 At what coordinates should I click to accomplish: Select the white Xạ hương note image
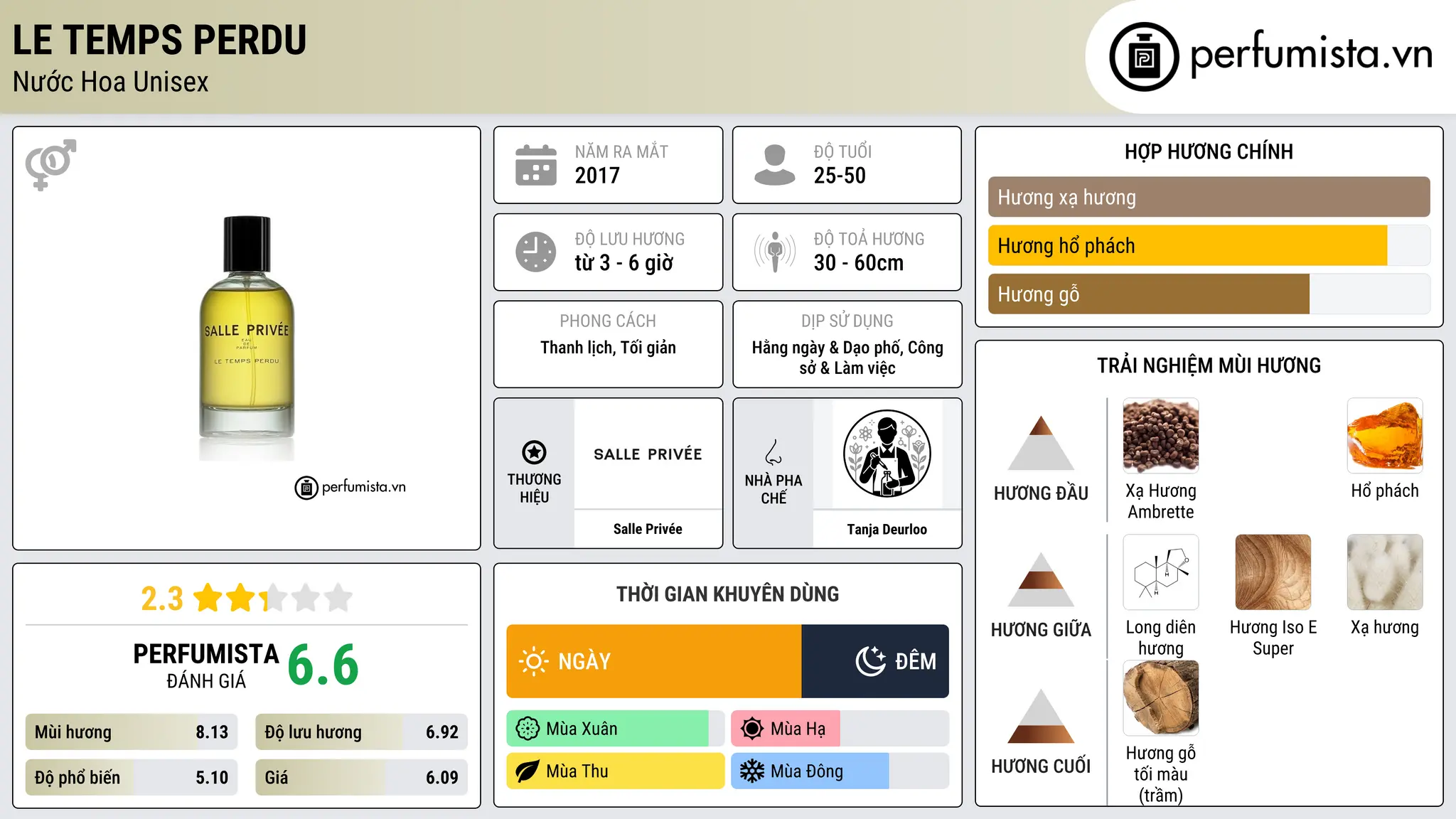[x=1385, y=572]
